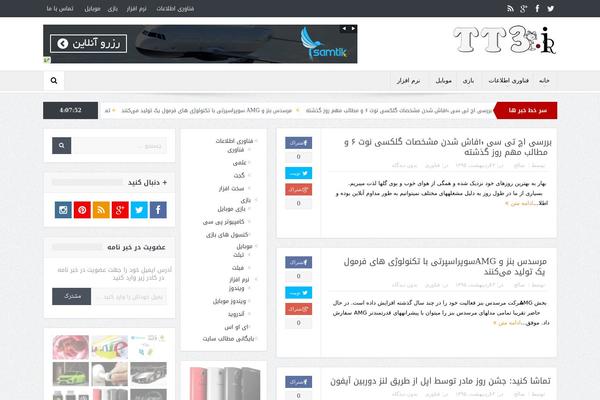Share the HTC Galaxy Note post on Facebook
Screen dimensions: 600x400
point(298,143)
